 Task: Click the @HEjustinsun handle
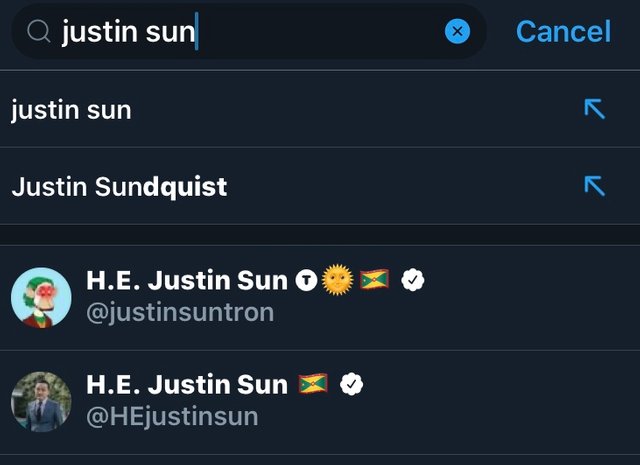coord(172,417)
